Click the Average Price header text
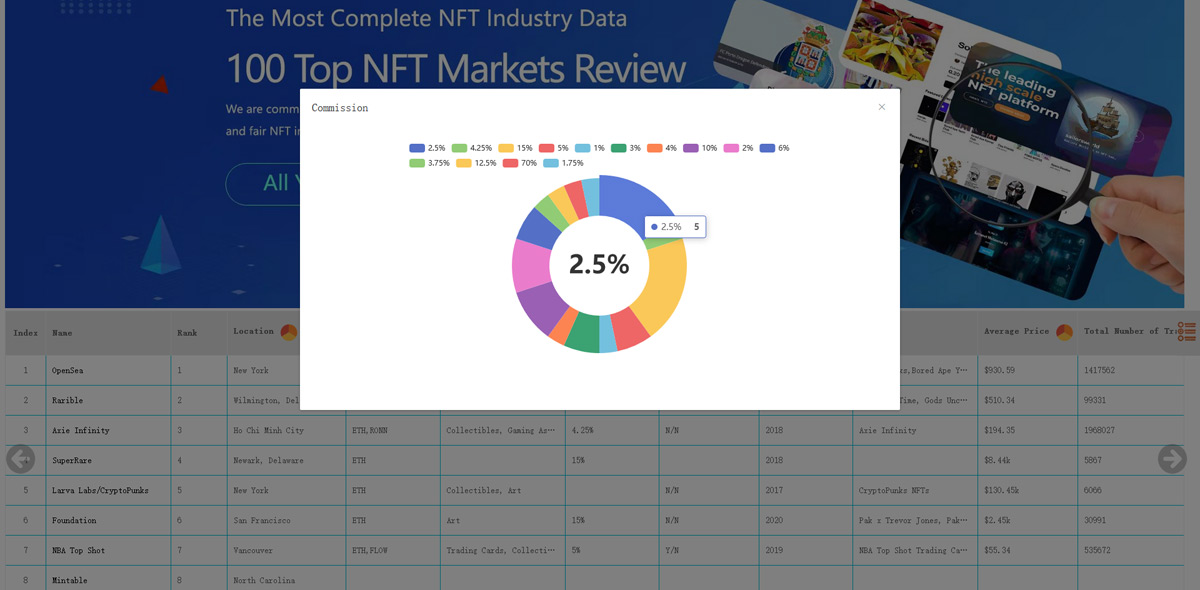The image size is (1200, 590). [x=1017, y=331]
